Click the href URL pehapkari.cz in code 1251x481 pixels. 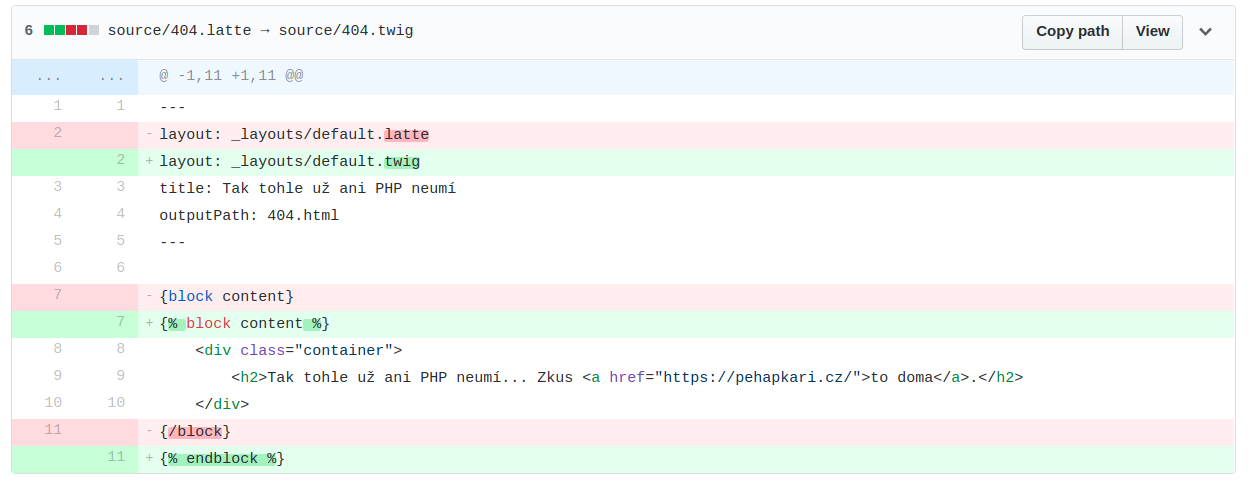(758, 377)
